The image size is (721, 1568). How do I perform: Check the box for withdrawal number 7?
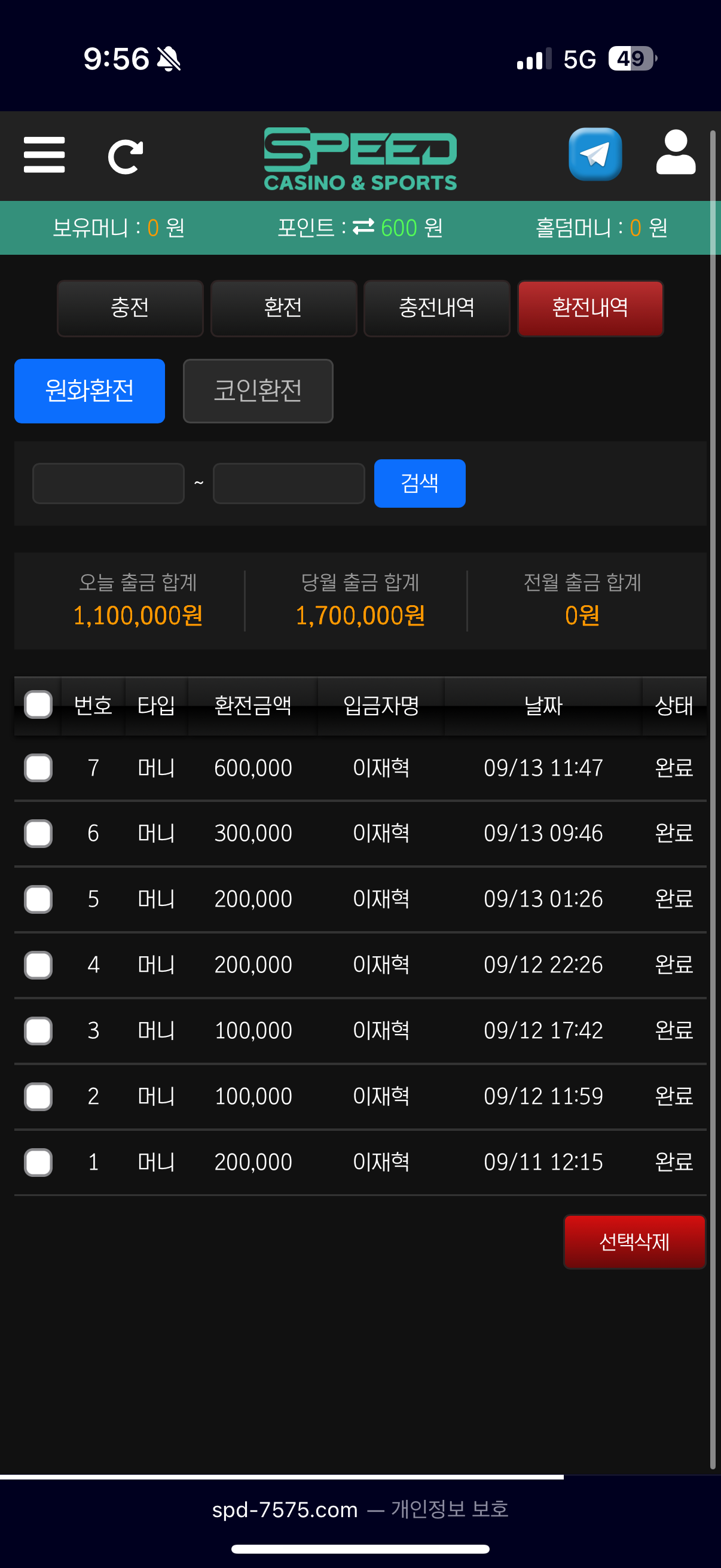pos(38,768)
